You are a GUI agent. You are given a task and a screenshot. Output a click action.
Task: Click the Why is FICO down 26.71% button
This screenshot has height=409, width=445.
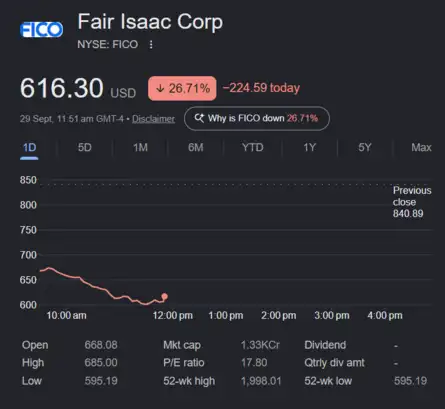tap(257, 118)
